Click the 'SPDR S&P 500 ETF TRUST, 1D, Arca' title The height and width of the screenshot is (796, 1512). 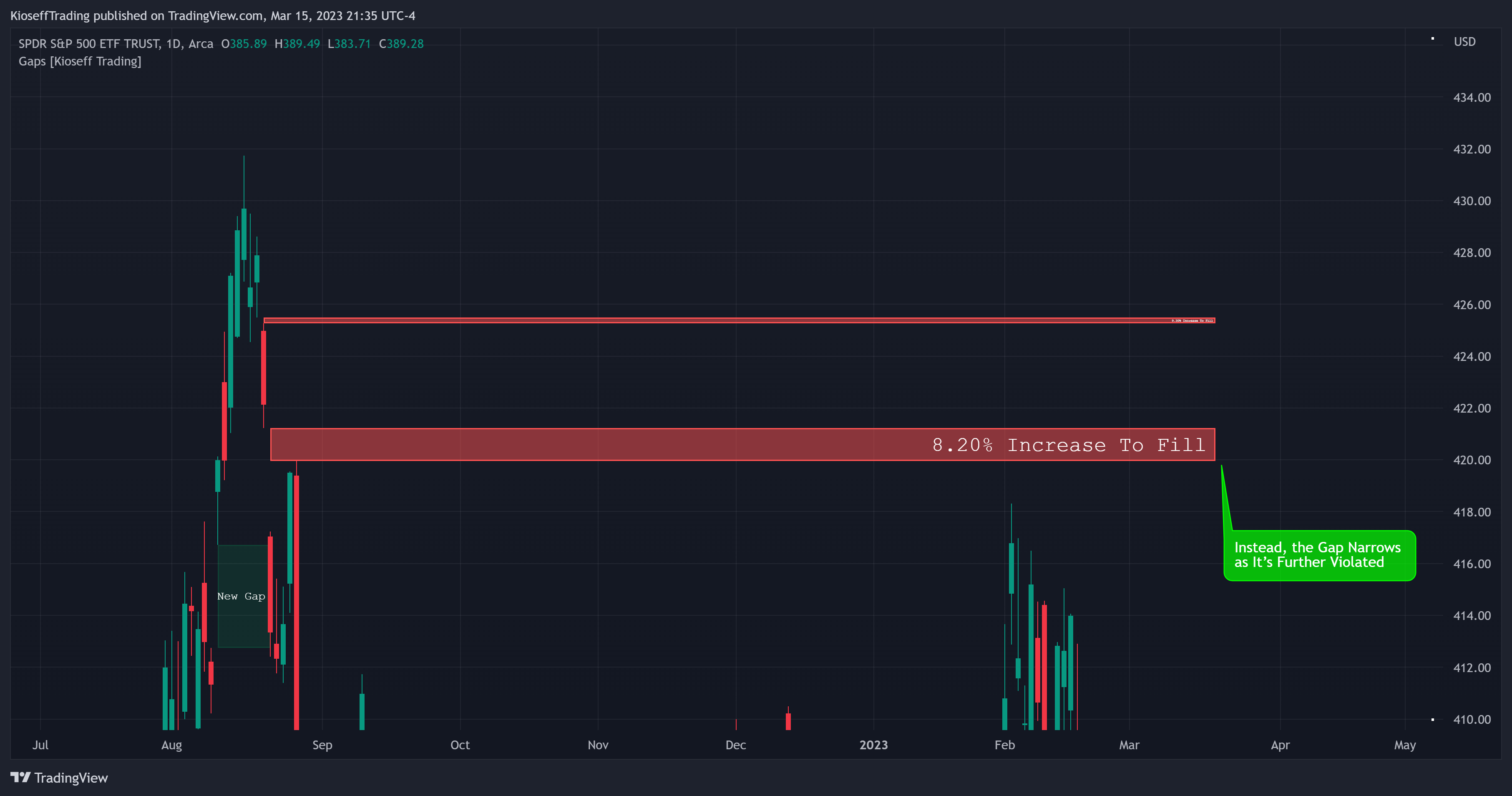(116, 44)
